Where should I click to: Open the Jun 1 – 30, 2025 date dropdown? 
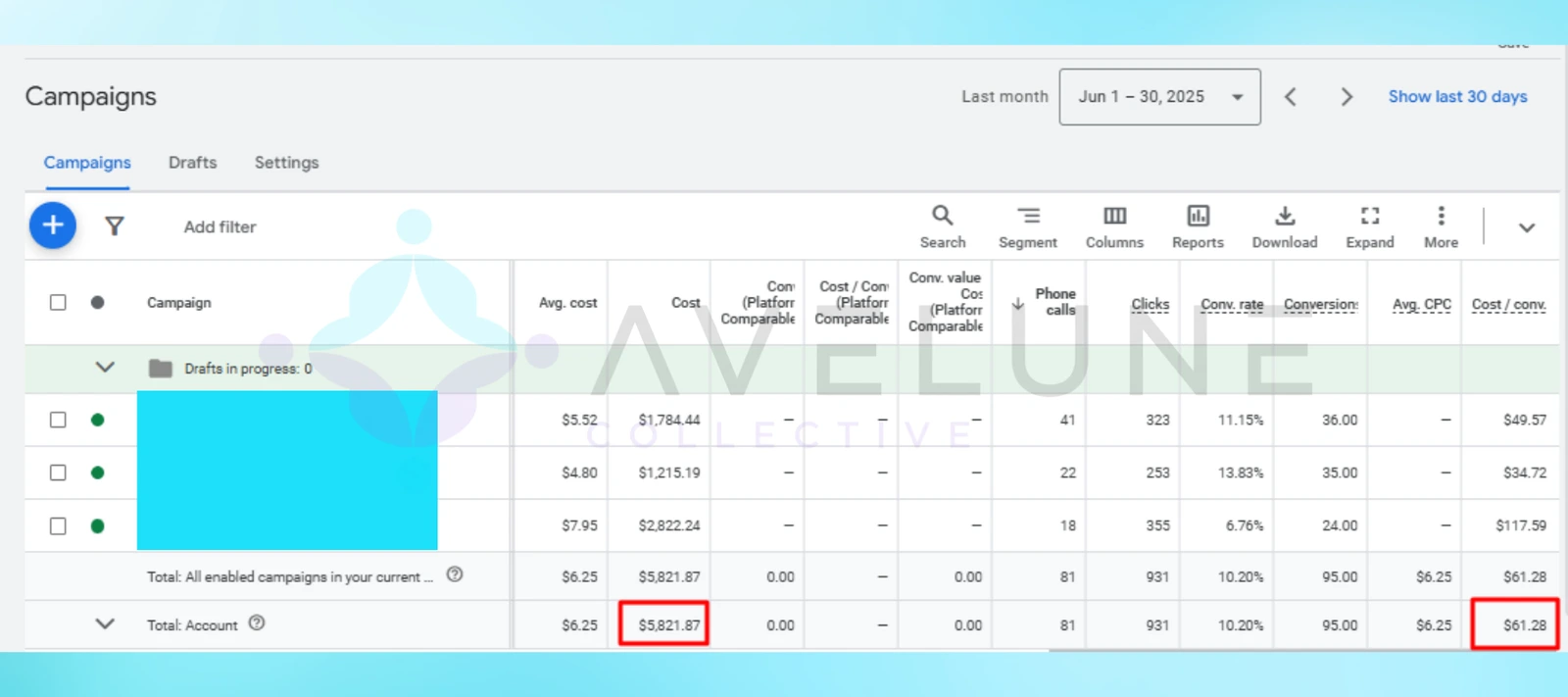[1160, 97]
